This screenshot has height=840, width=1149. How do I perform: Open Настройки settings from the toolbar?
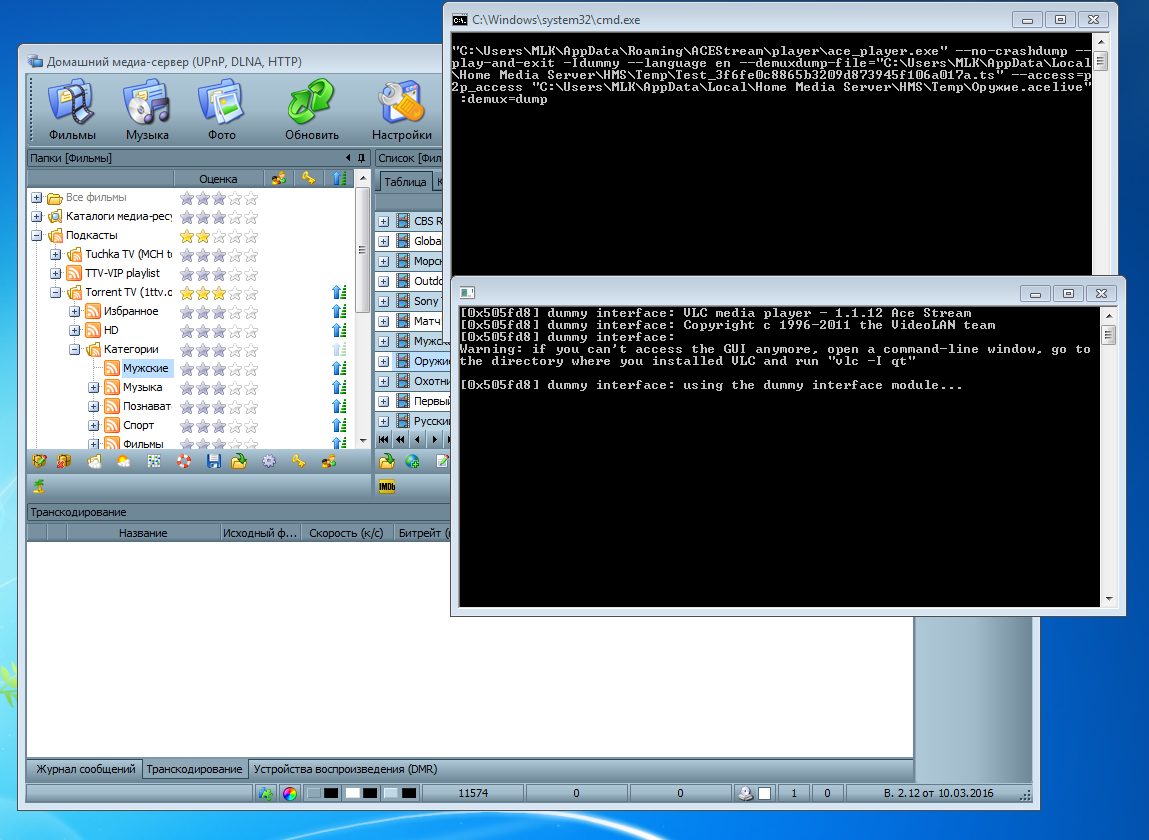pos(401,110)
